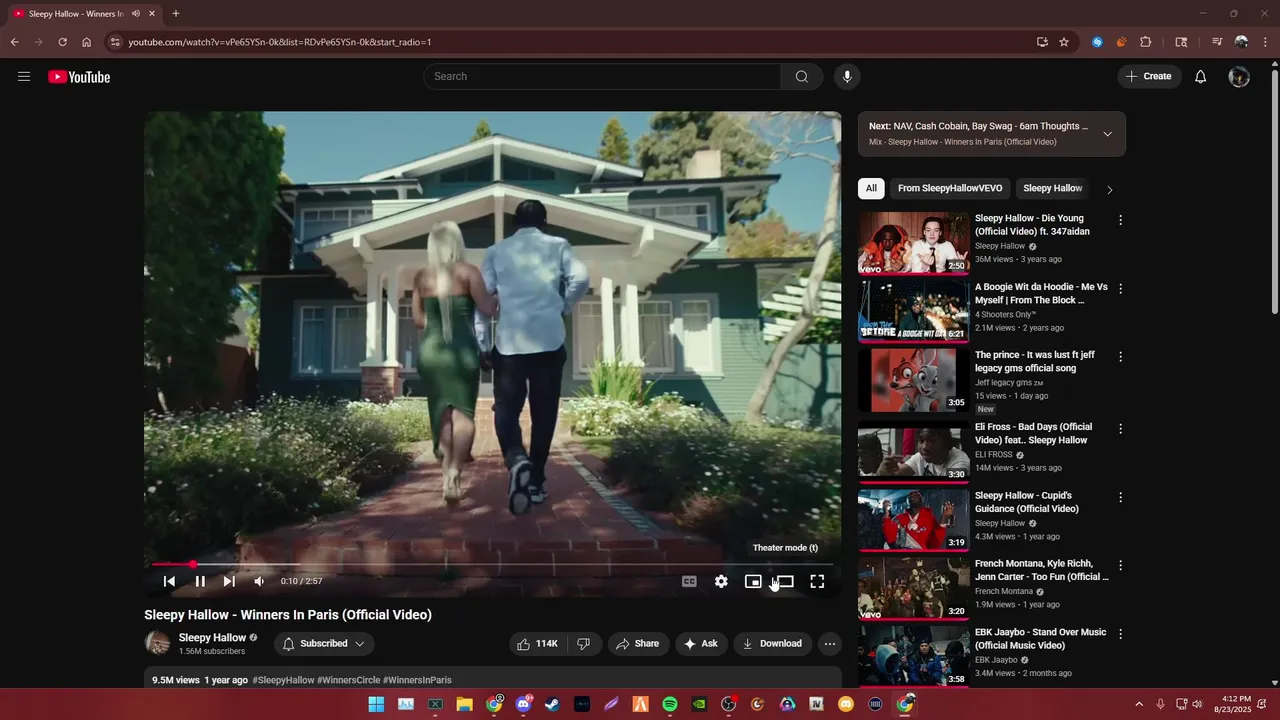The image size is (1280, 720).
Task: Open the YouTube notifications bell
Action: pos(1201,77)
